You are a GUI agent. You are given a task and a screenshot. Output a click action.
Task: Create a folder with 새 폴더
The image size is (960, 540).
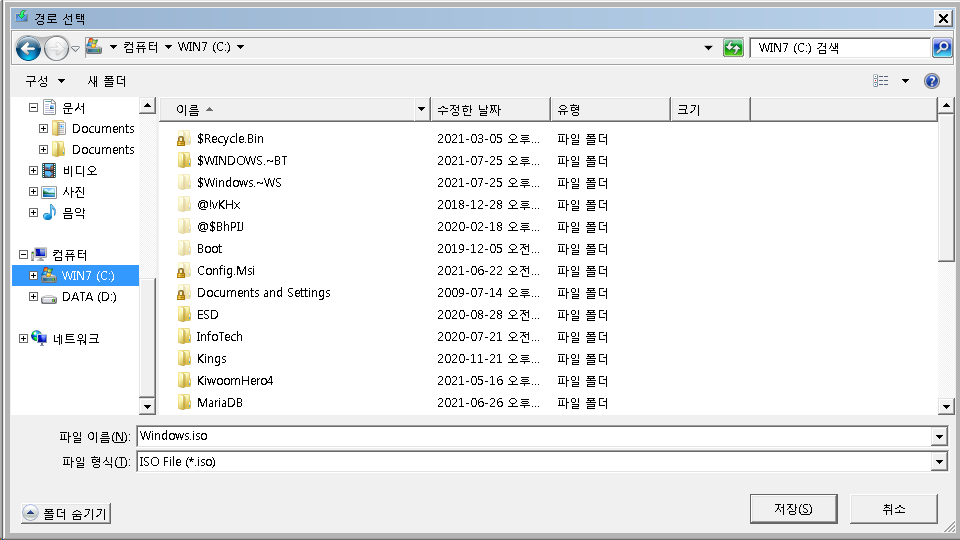pos(107,81)
